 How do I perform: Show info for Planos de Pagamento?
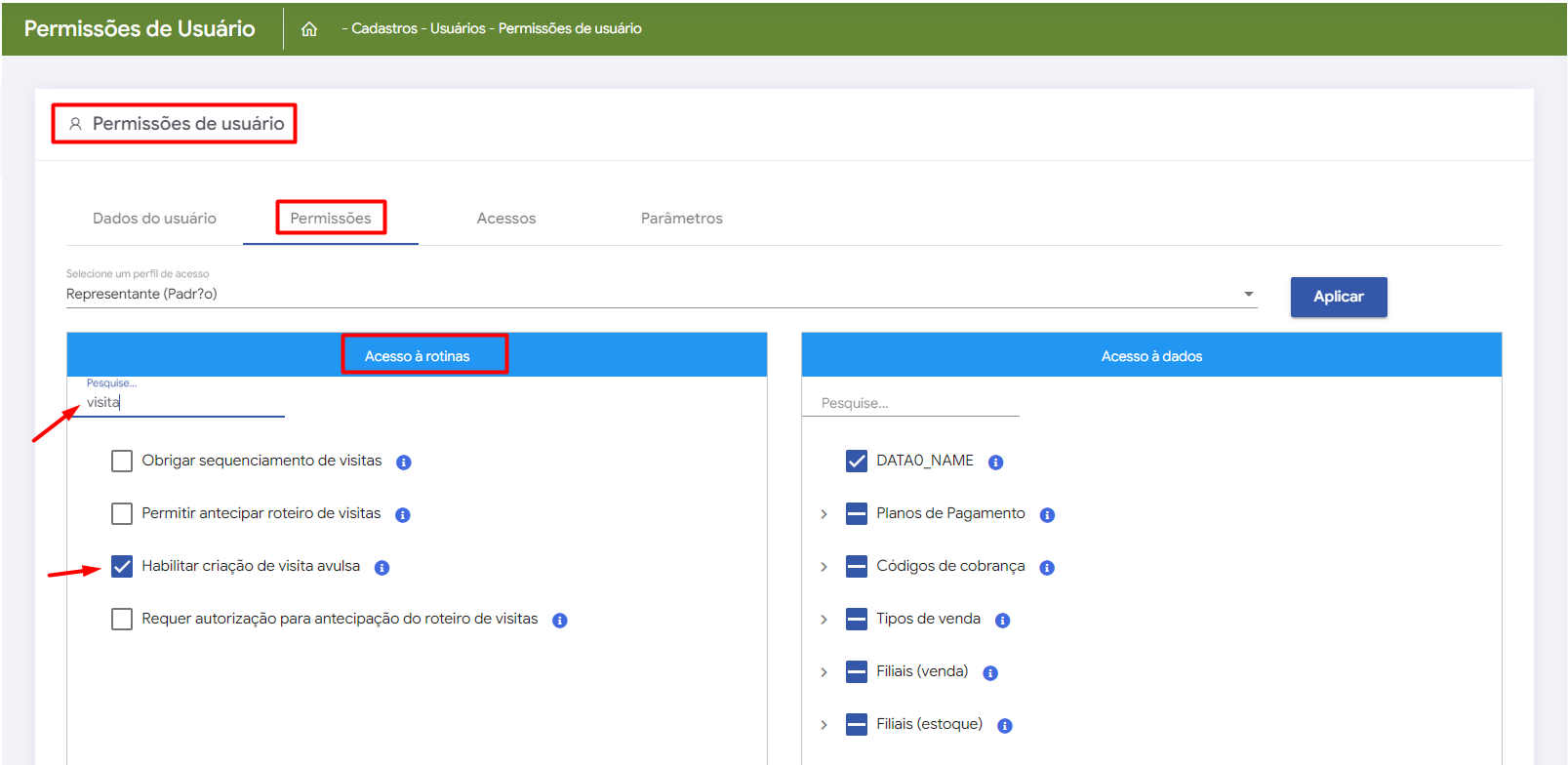1047,515
